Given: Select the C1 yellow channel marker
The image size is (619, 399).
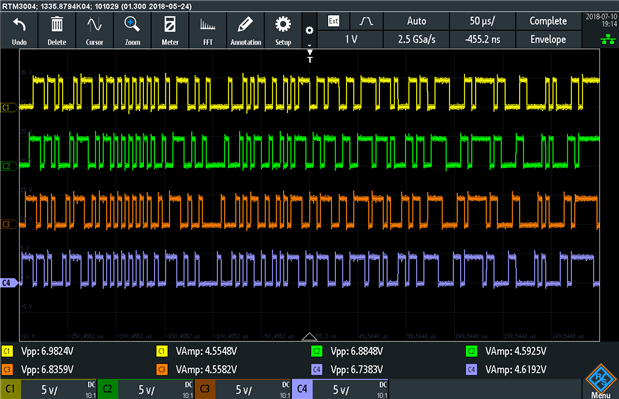Looking at the screenshot, I should coord(8,107).
